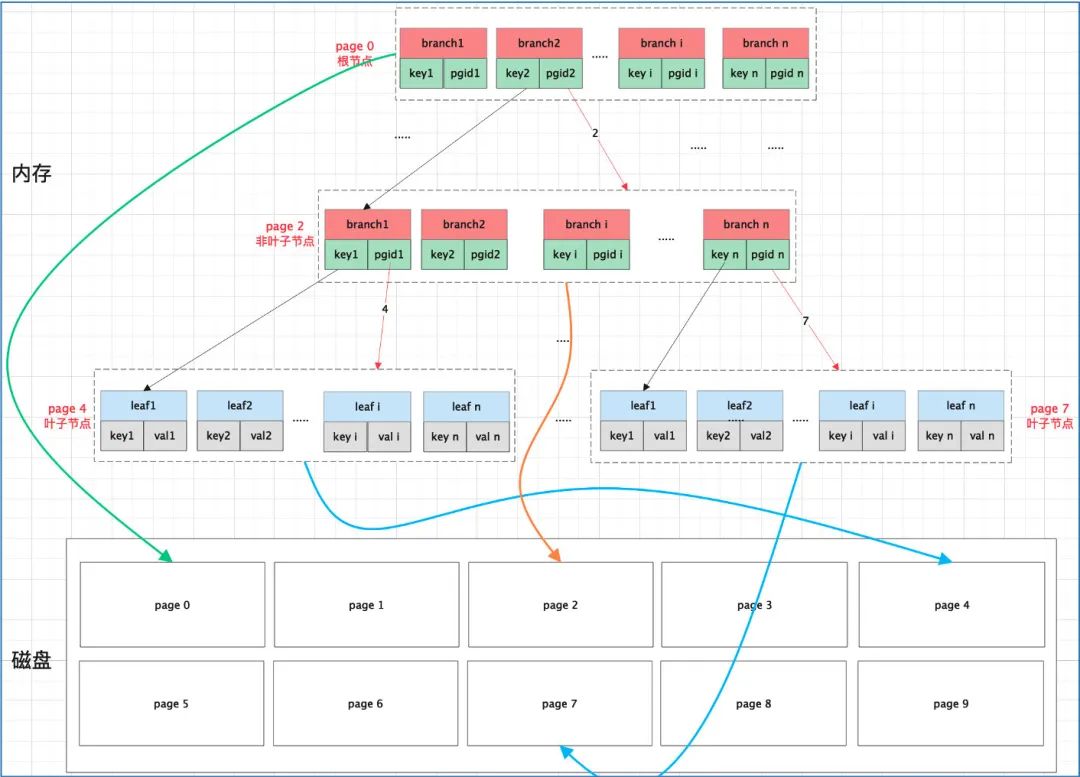Click the branch i node in page 2
The height and width of the screenshot is (777, 1080).
click(586, 224)
